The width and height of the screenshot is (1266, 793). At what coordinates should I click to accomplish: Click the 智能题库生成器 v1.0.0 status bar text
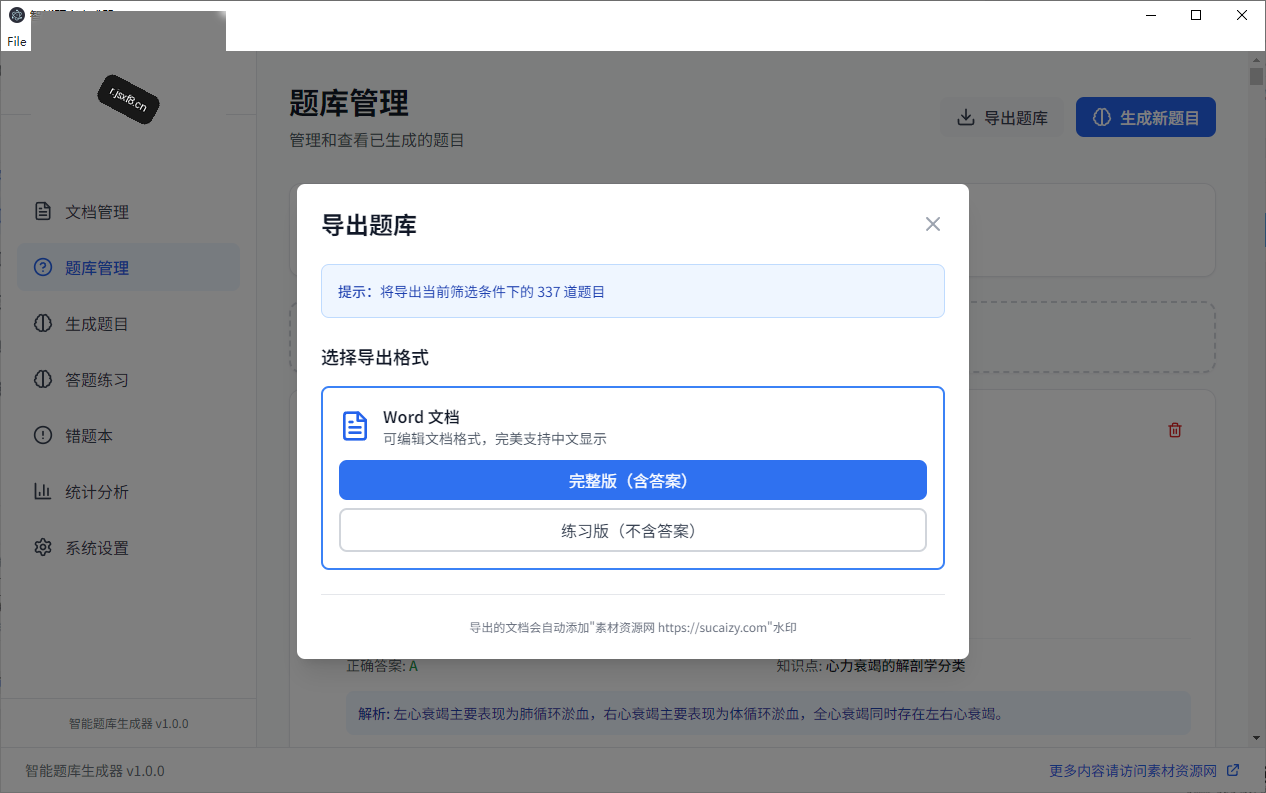coord(95,771)
